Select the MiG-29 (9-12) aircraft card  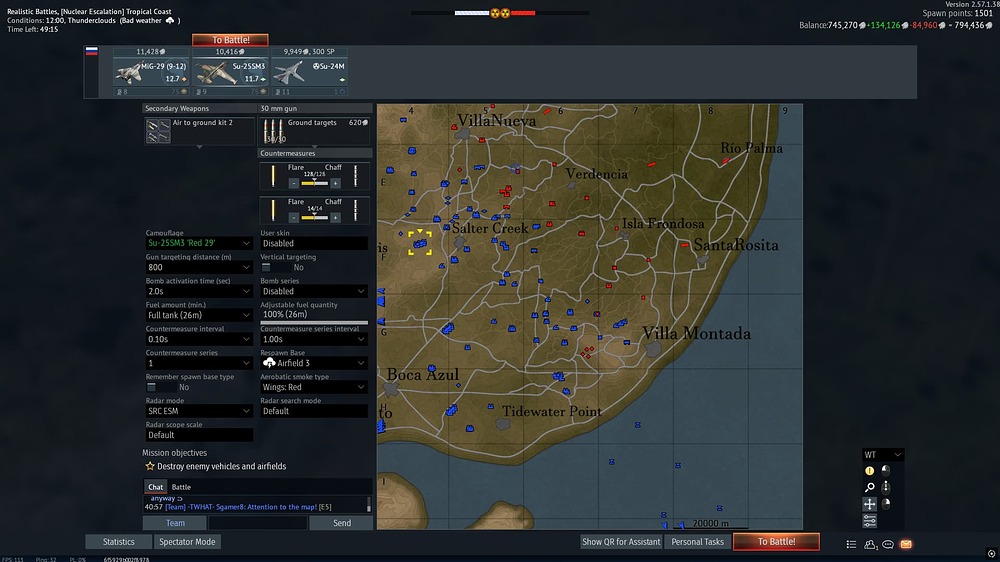pyautogui.click(x=151, y=71)
